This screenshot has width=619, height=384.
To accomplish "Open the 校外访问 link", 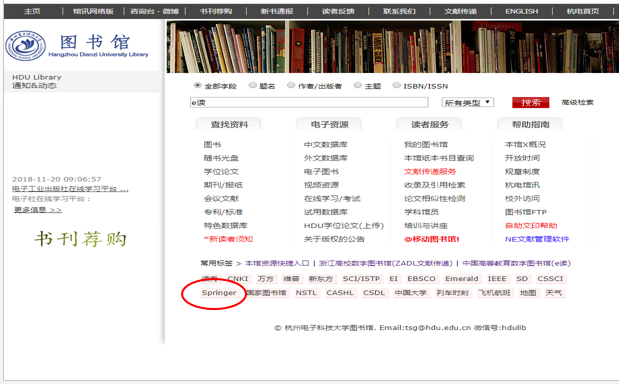I will [522, 199].
